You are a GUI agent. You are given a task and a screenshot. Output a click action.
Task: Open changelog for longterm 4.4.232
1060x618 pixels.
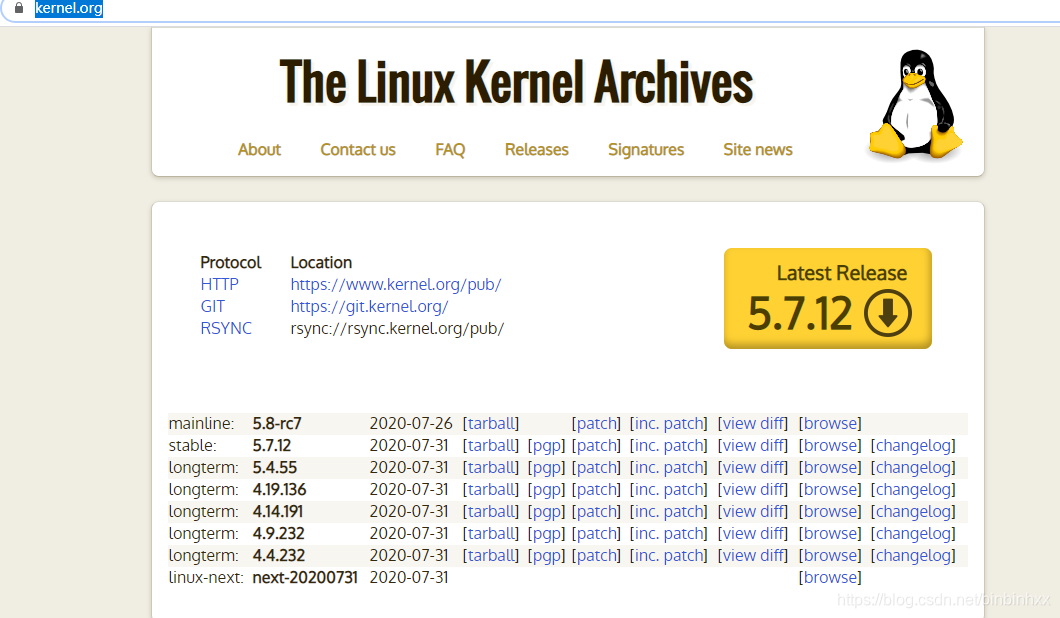point(913,555)
